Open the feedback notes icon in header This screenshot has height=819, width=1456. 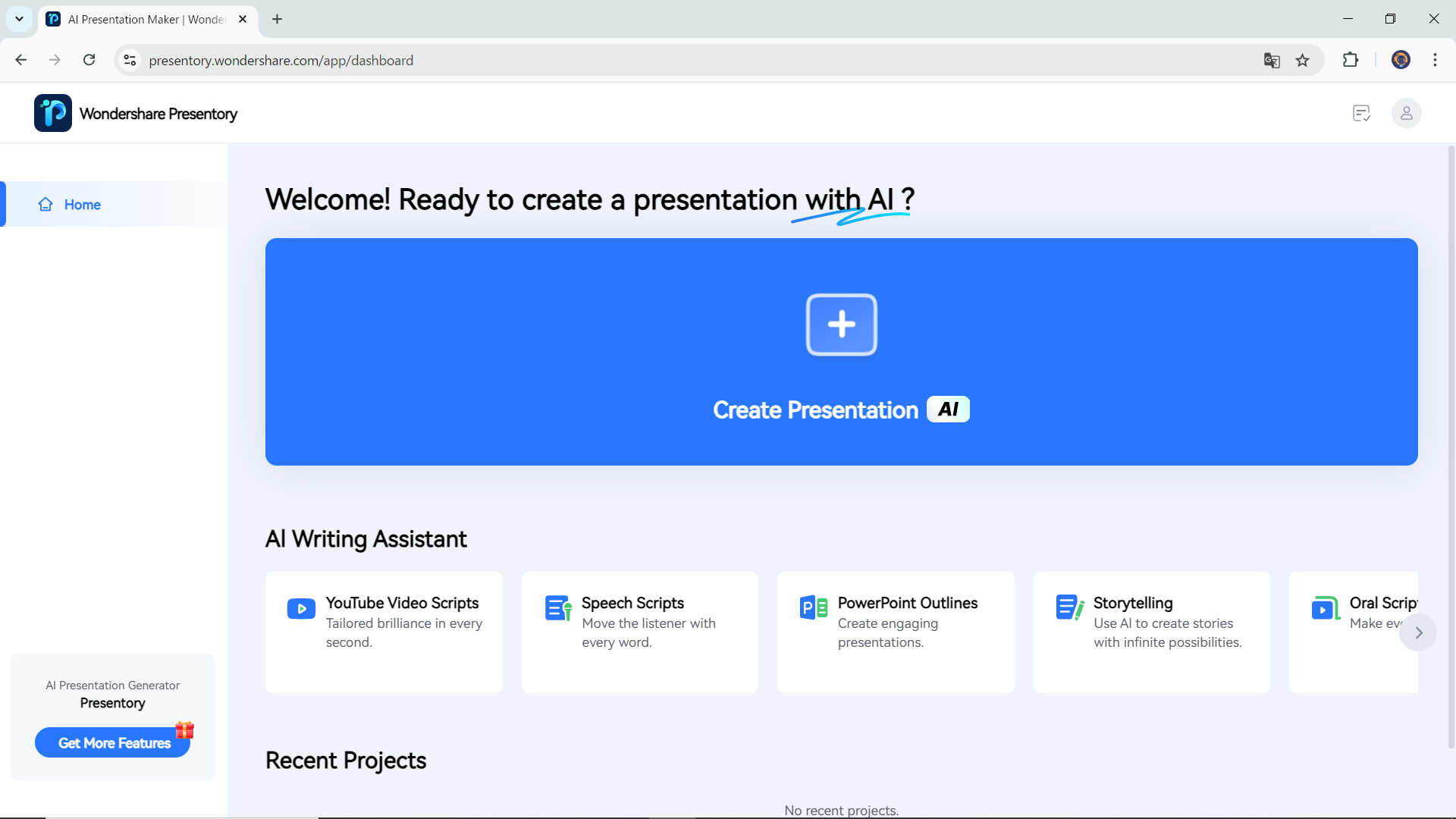point(1361,114)
